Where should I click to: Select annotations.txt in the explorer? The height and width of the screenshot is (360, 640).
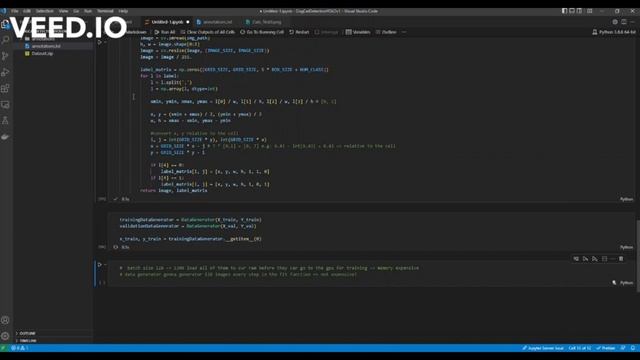click(x=53, y=46)
